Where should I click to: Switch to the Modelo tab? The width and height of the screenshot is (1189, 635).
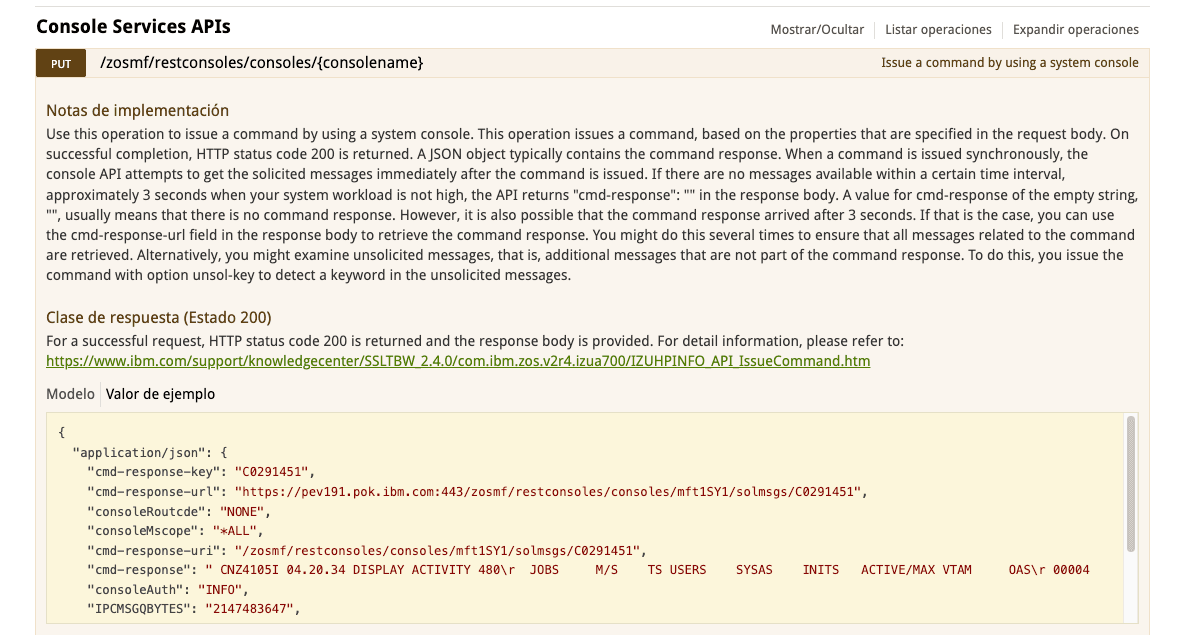[70, 394]
